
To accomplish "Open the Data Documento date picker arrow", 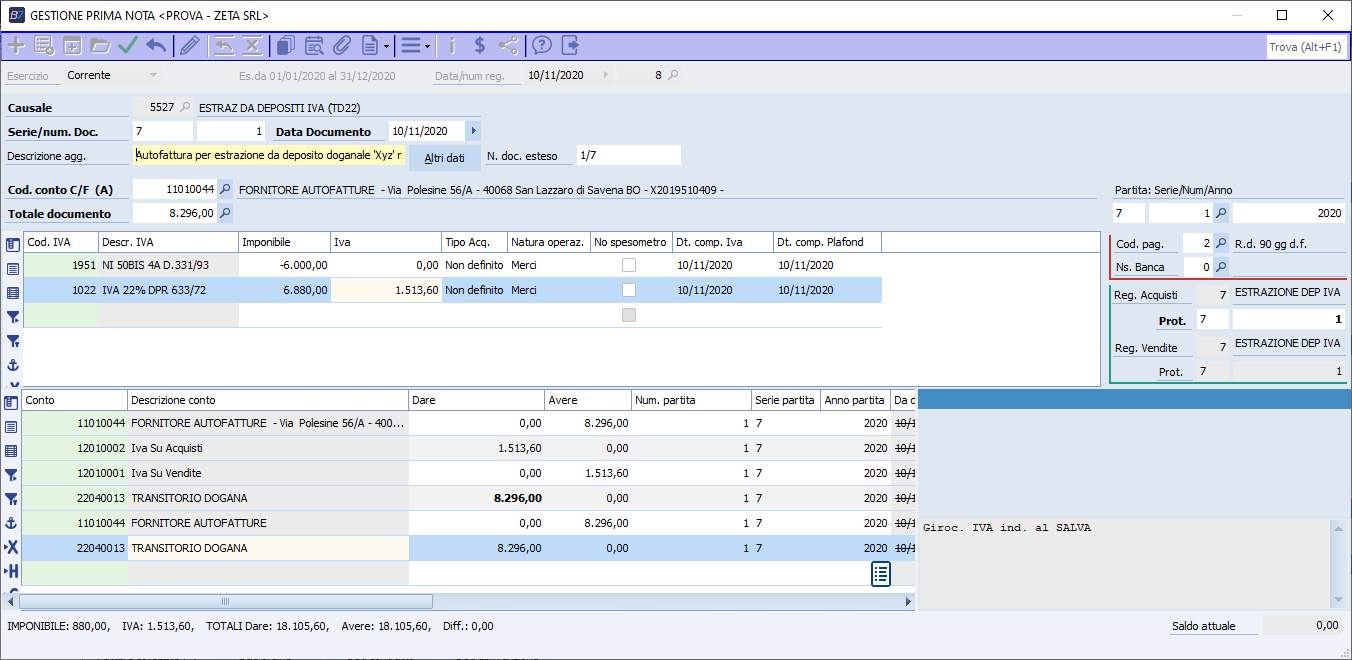I will 473,131.
